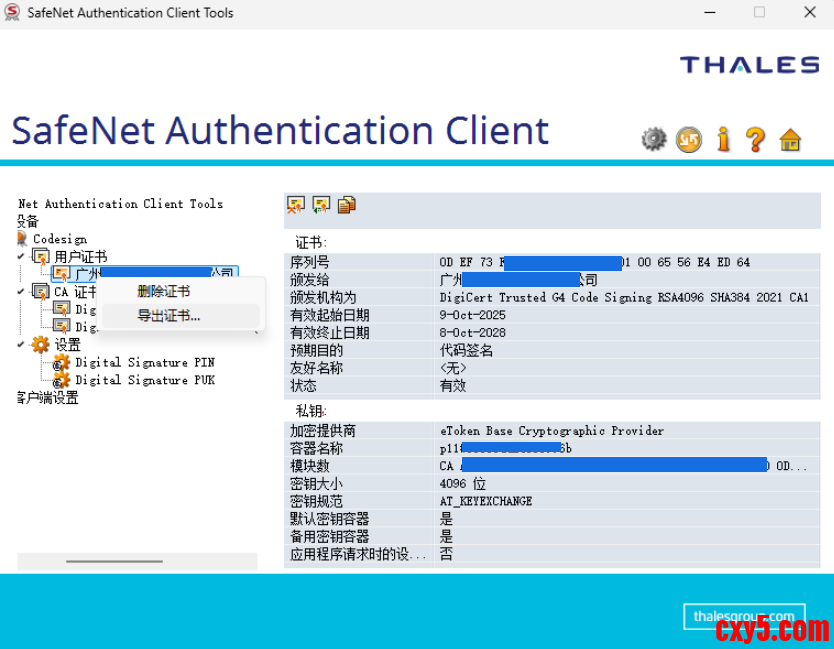
Task: Go to the Home icon
Action: coord(790,140)
